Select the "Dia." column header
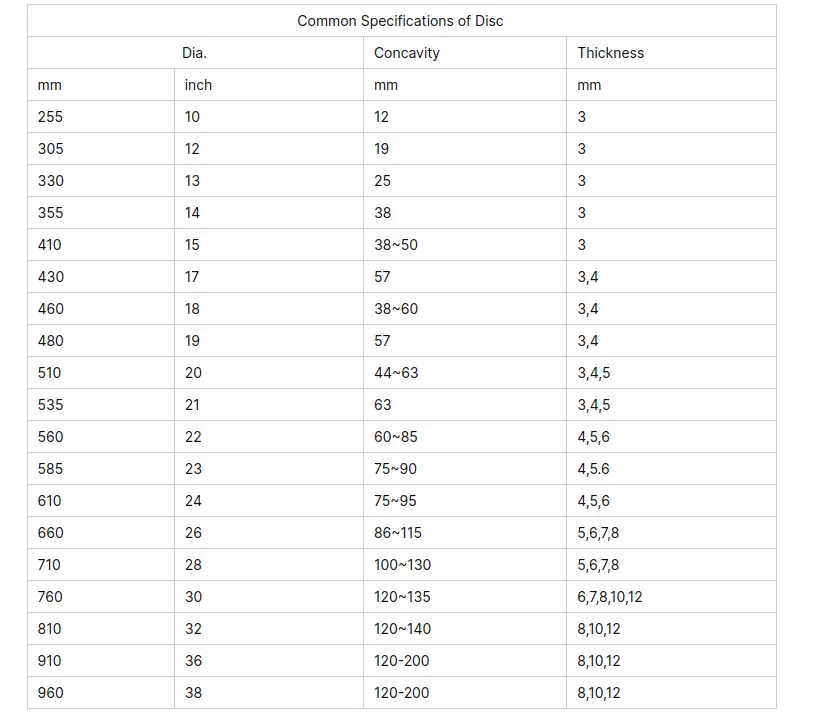 pyautogui.click(x=194, y=53)
